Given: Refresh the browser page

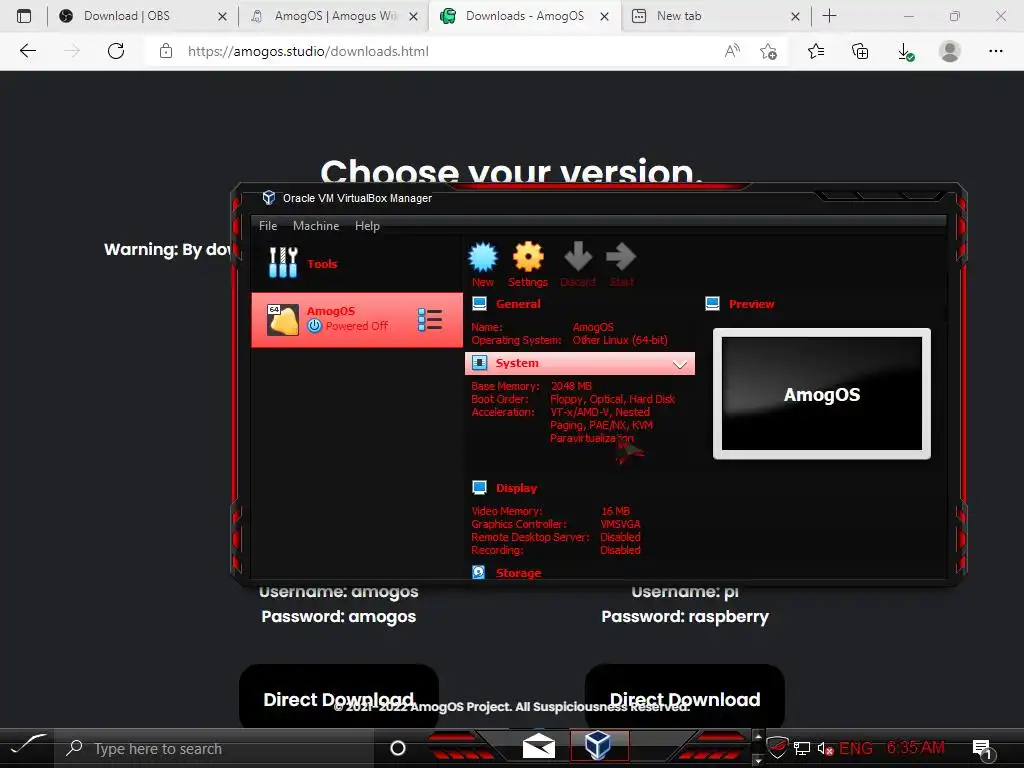Looking at the screenshot, I should coord(116,51).
